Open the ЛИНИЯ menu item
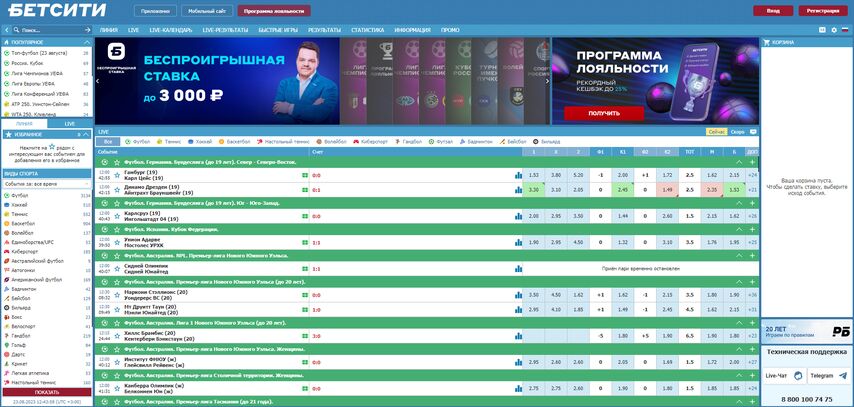This screenshot has width=854, height=407. (109, 30)
